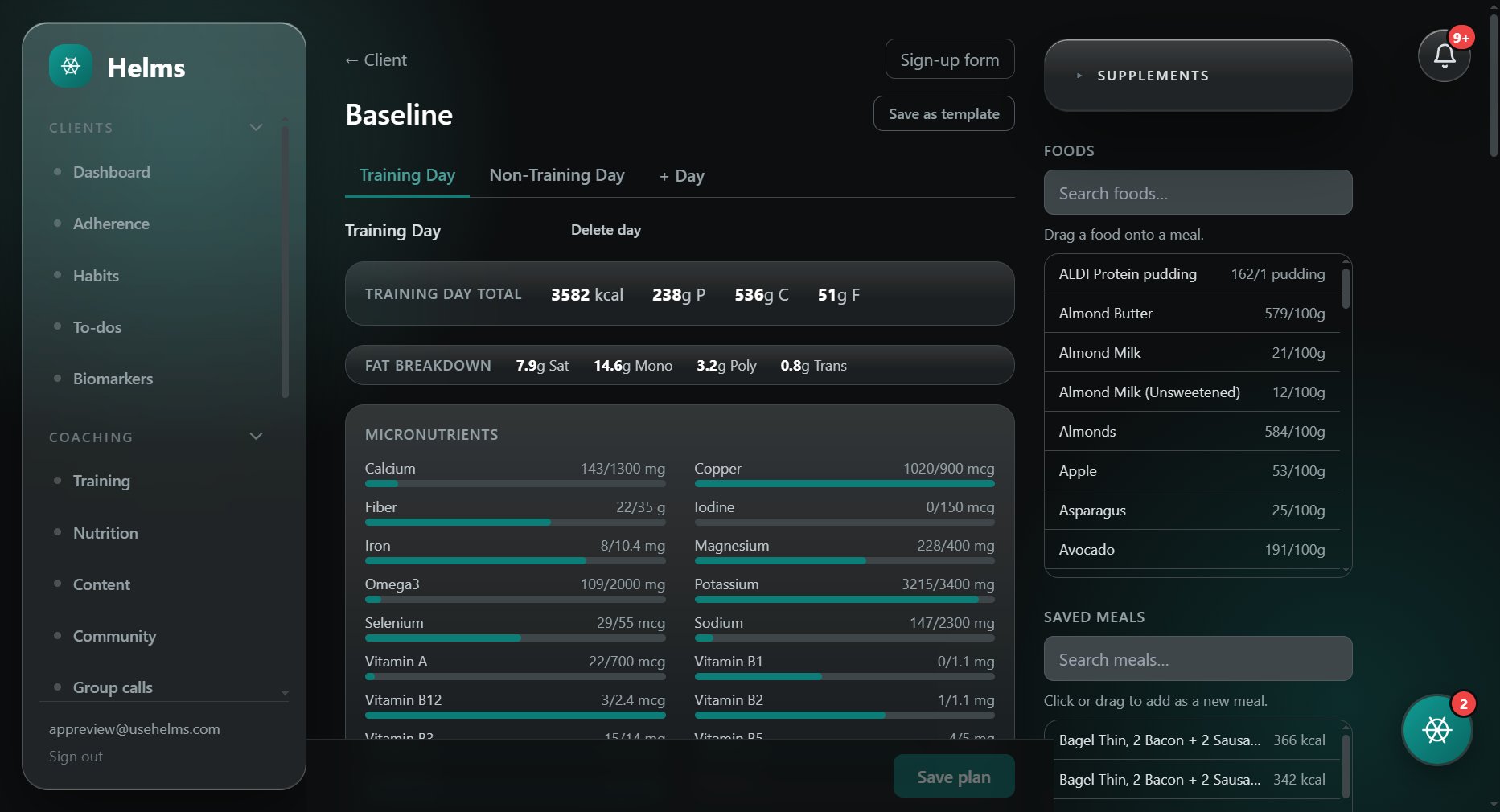
Task: Click the 51g F fat total
Action: click(839, 295)
